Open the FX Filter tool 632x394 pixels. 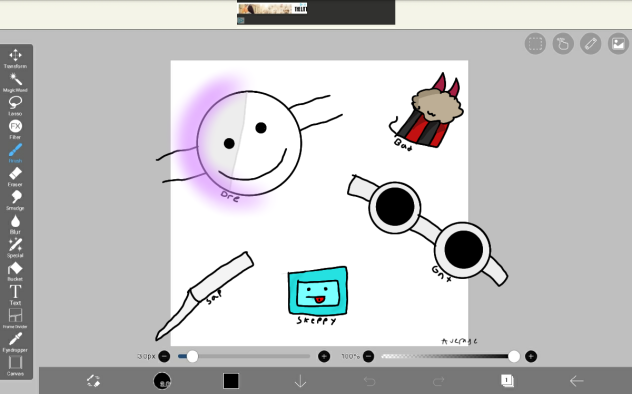click(15, 129)
